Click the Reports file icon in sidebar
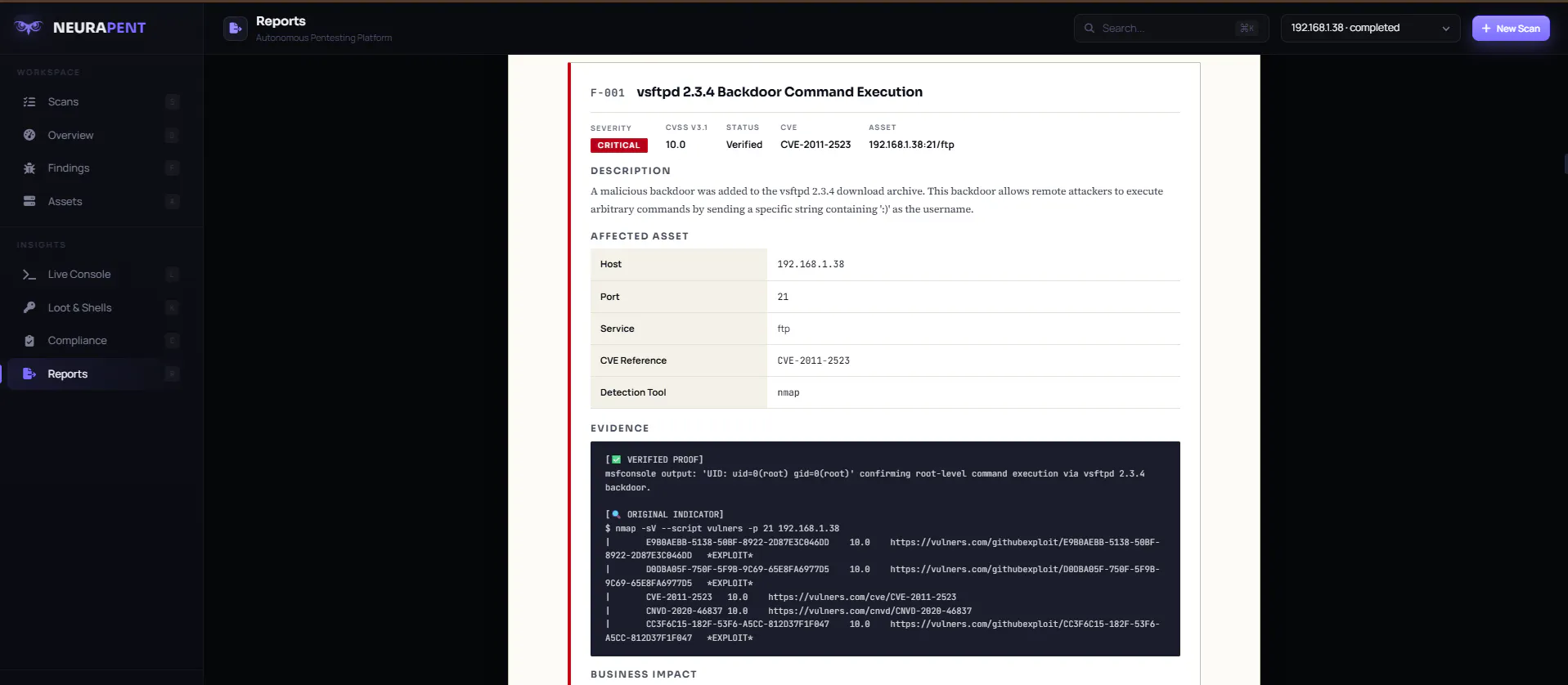This screenshot has height=685, width=1568. (x=29, y=374)
